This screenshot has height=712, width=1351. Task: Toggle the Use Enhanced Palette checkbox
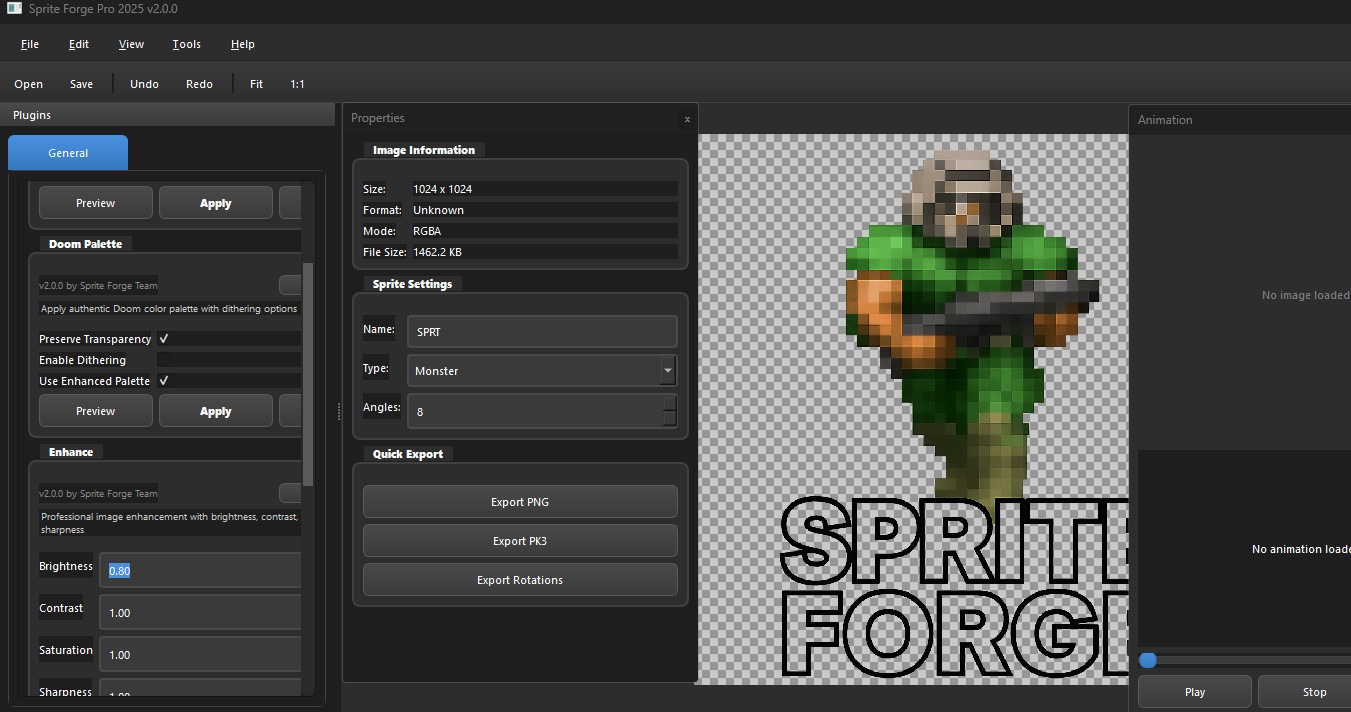164,381
